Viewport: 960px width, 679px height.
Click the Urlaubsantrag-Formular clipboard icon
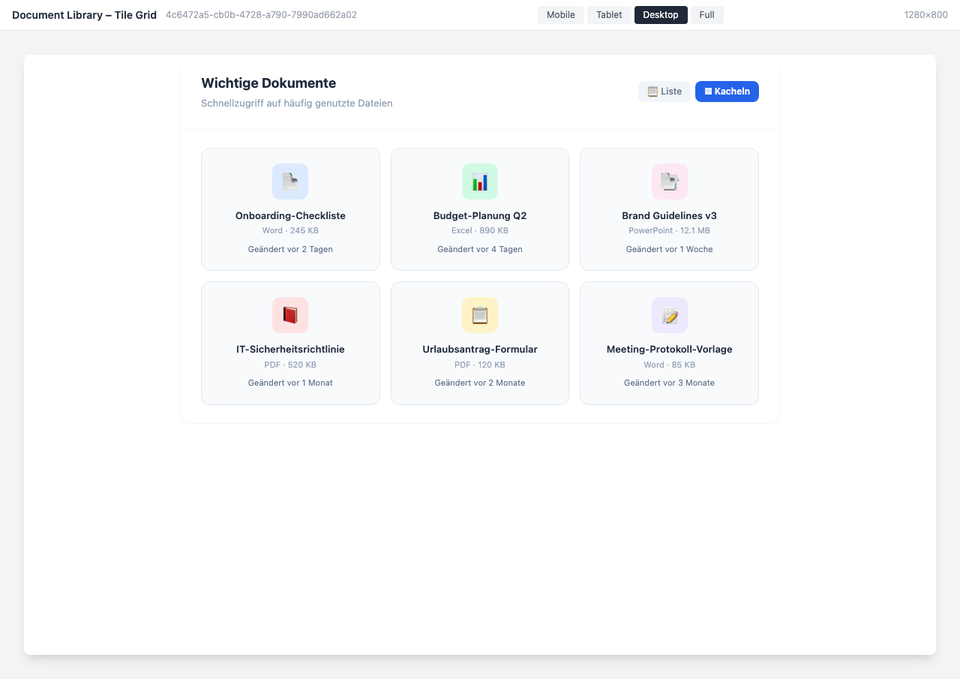[480, 315]
